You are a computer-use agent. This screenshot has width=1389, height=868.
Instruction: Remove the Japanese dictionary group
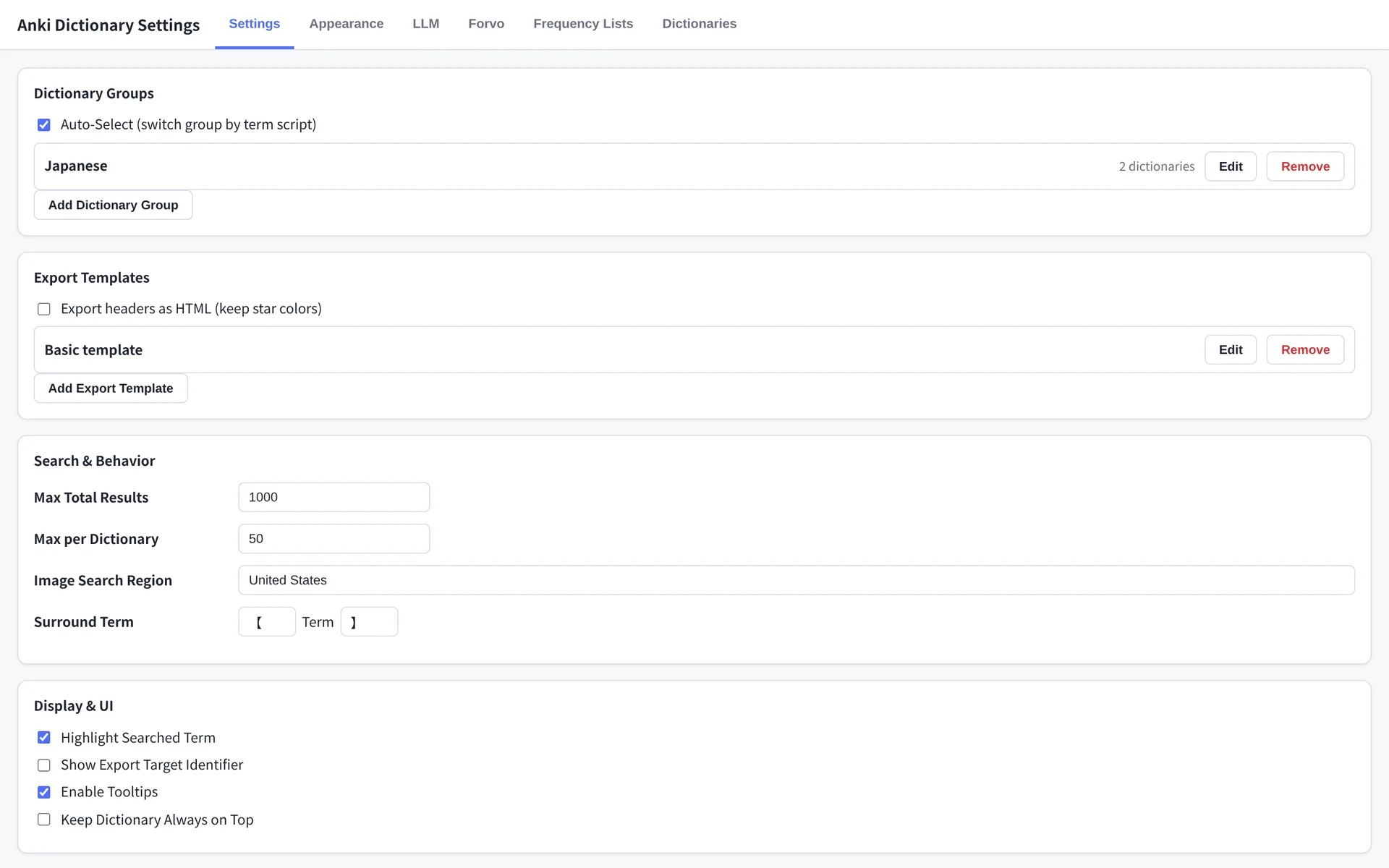[1305, 166]
